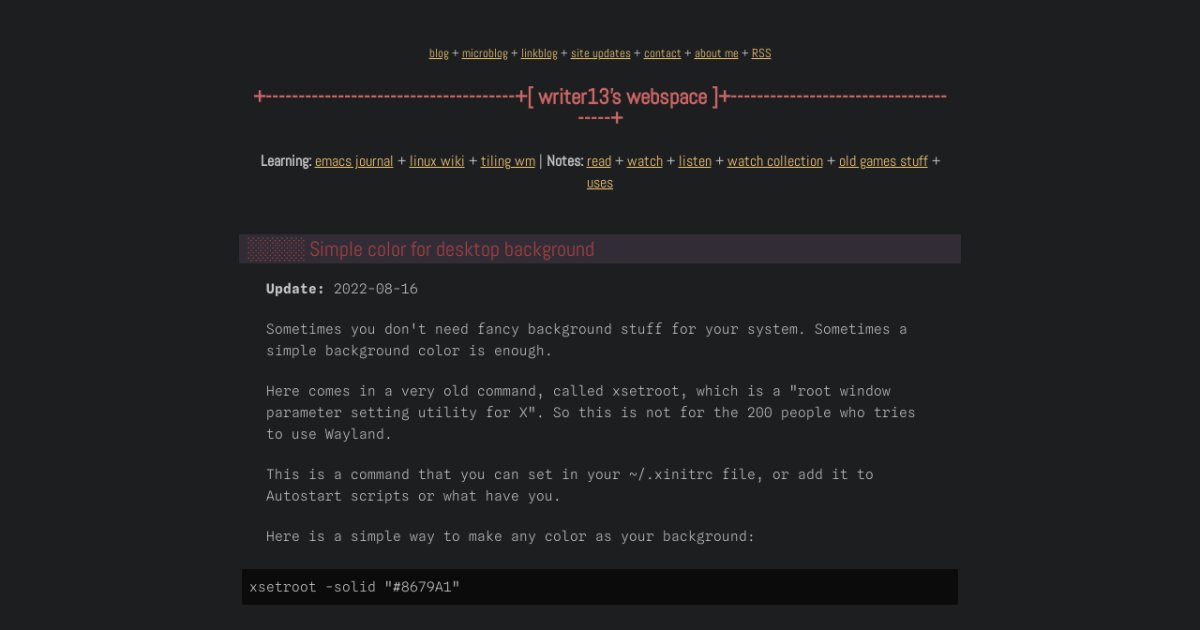
Task: Go to the watch collection page
Action: pos(775,161)
